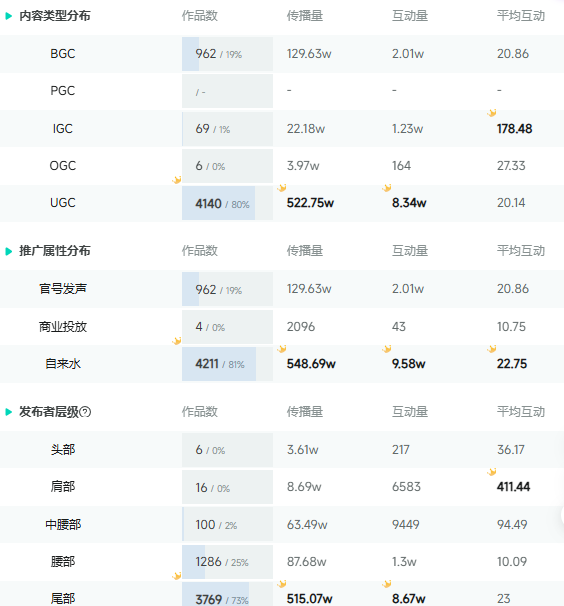564x606 pixels.
Task: Click crown icon above UGC 4140 count
Action: tap(177, 179)
